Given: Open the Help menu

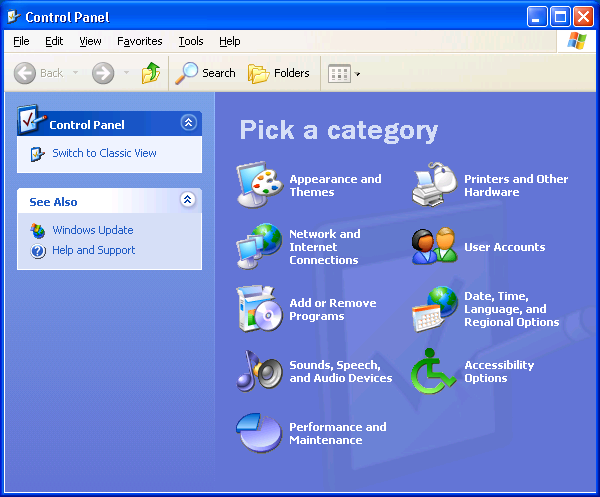Looking at the screenshot, I should tap(230, 41).
